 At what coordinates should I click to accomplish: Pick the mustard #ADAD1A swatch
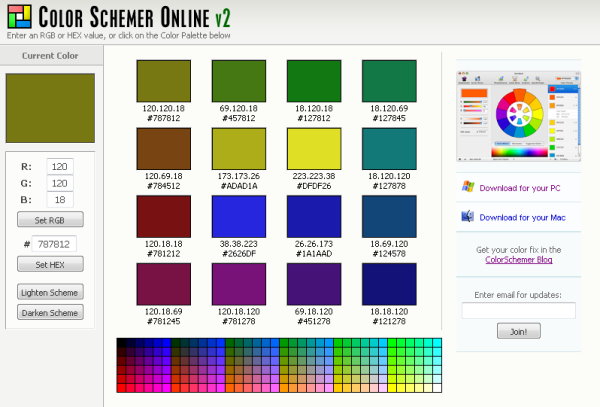(239, 149)
